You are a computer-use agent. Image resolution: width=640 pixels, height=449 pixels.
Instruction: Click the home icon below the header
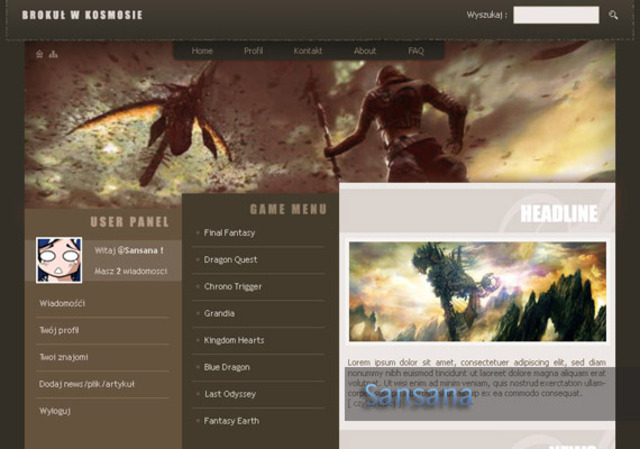click(x=39, y=54)
